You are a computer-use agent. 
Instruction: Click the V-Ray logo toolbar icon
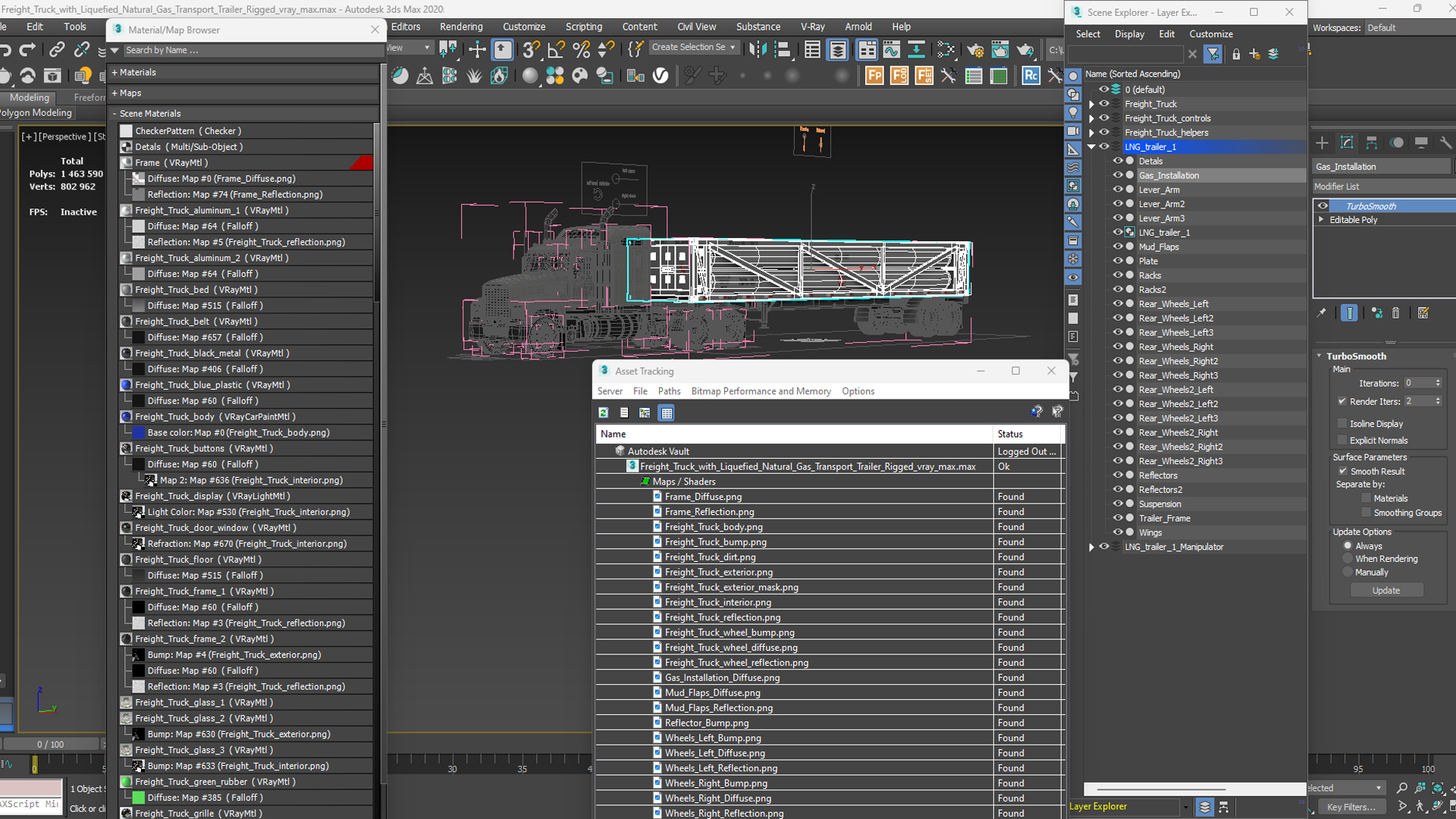click(661, 76)
